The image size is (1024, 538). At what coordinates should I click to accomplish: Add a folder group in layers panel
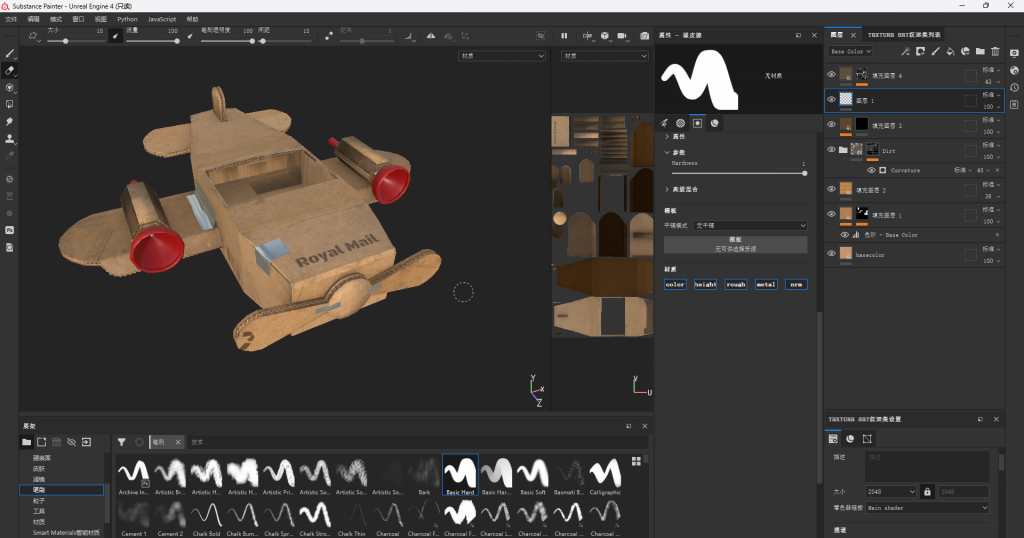[x=980, y=51]
